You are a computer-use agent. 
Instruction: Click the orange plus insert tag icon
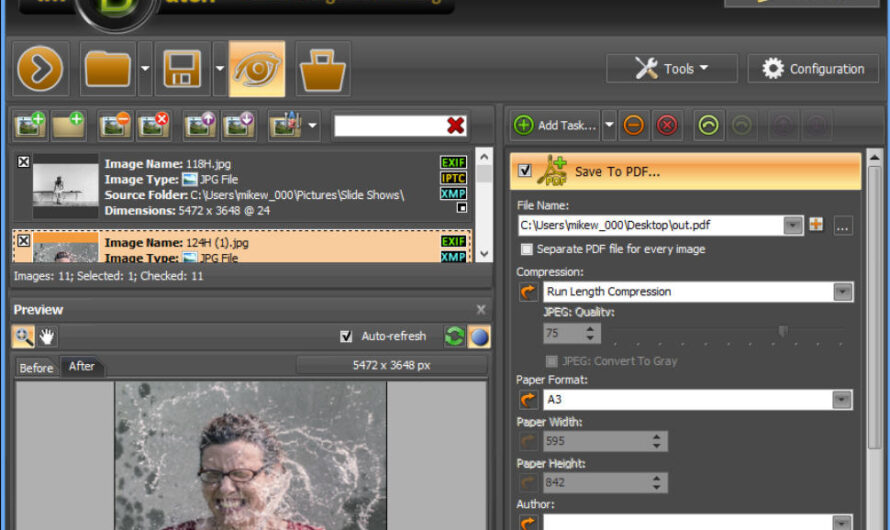point(816,225)
